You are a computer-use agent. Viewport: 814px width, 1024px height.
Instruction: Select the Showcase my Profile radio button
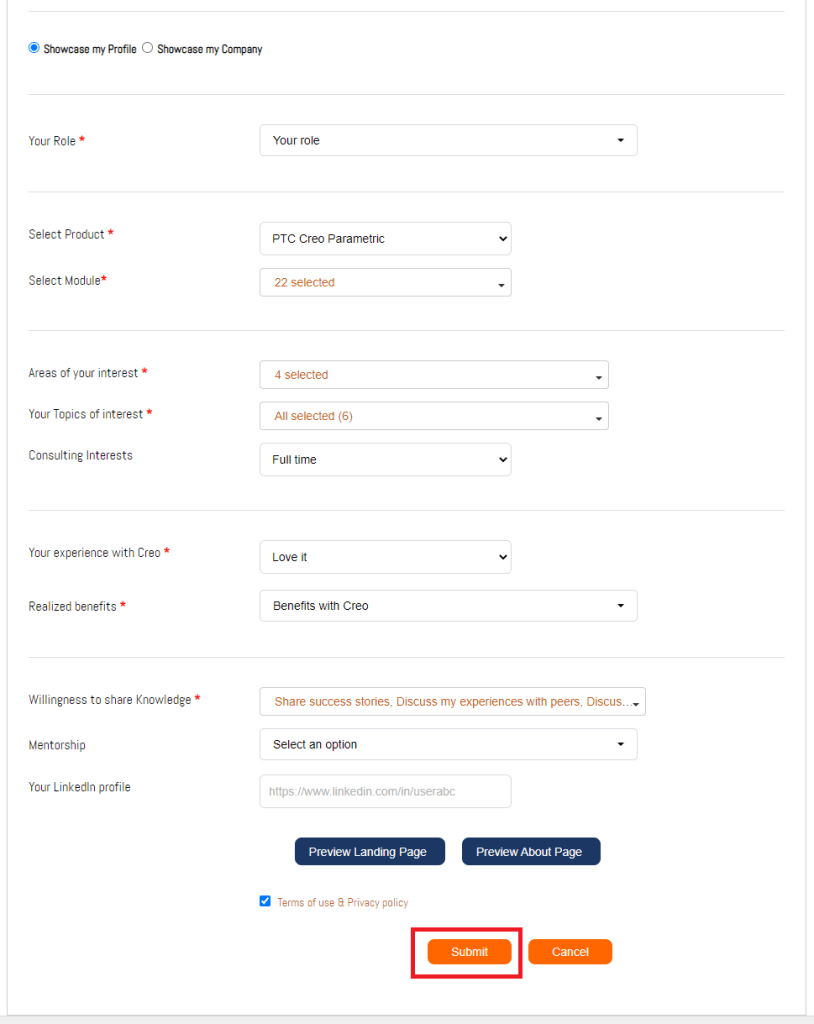[34, 48]
